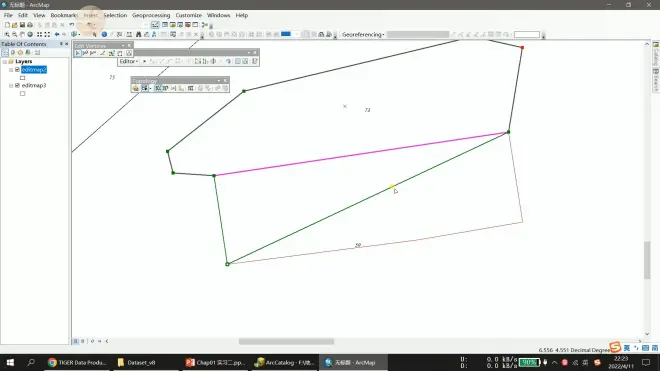Click the blue color swatch in toolbar

coord(286,34)
